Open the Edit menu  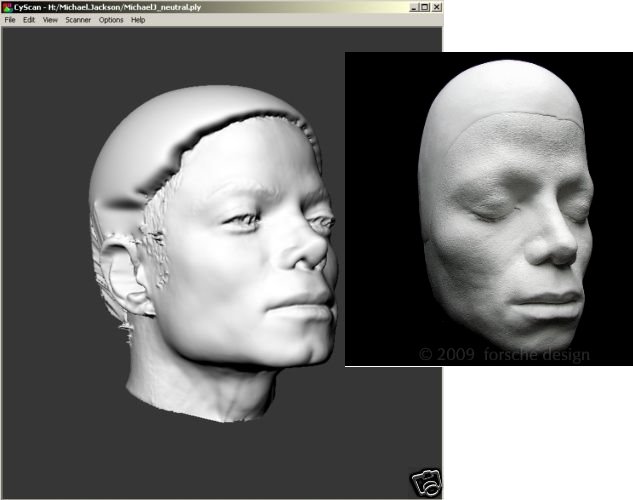tap(29, 20)
